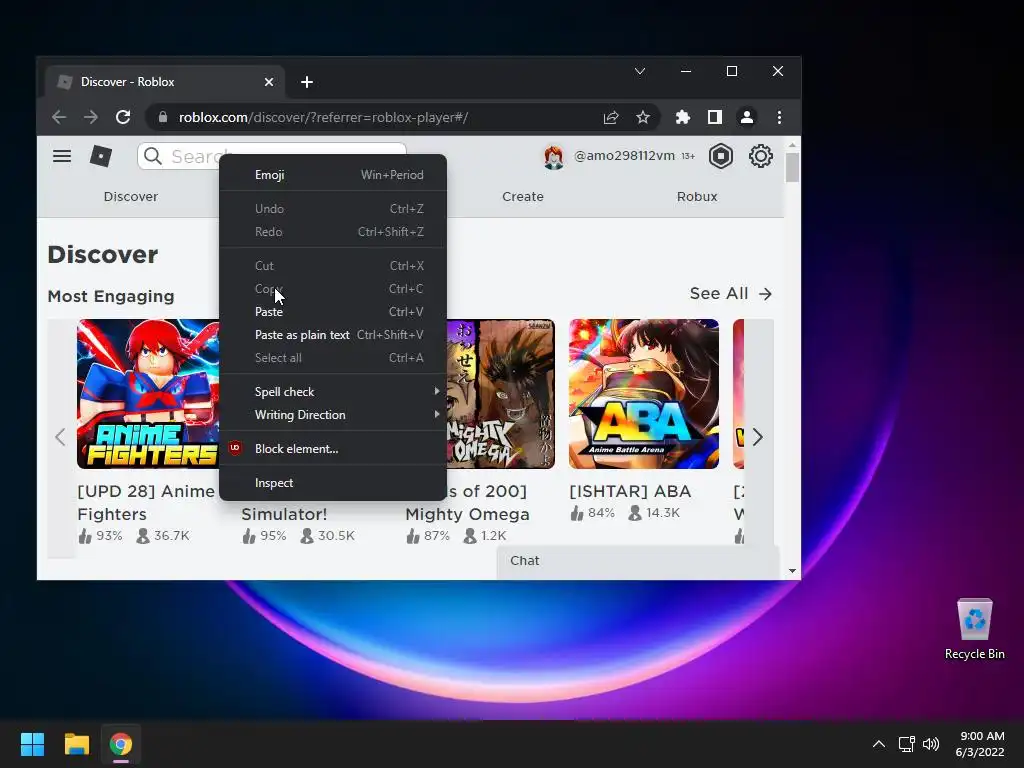The image size is (1024, 768).
Task: Toggle the Chrome side panel icon
Action: click(x=714, y=118)
